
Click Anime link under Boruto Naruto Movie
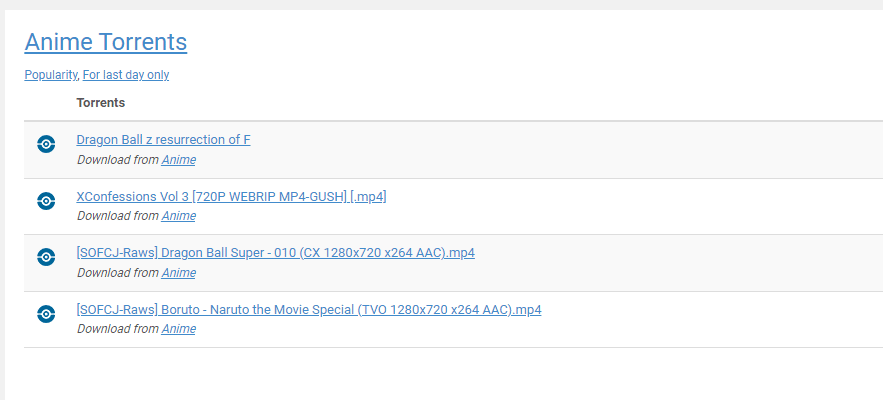[x=179, y=329]
